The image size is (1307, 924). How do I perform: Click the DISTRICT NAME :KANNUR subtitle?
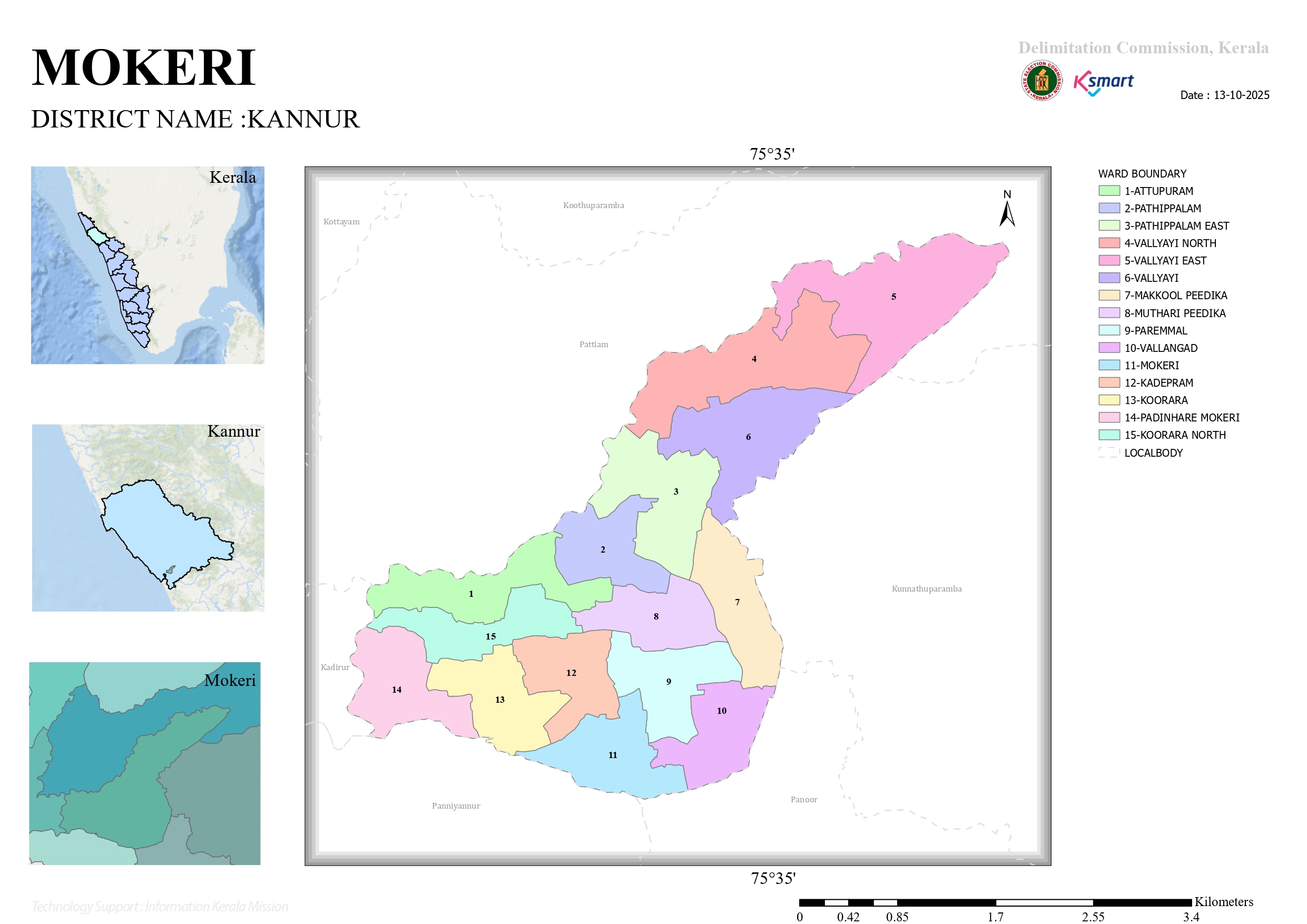pyautogui.click(x=195, y=119)
